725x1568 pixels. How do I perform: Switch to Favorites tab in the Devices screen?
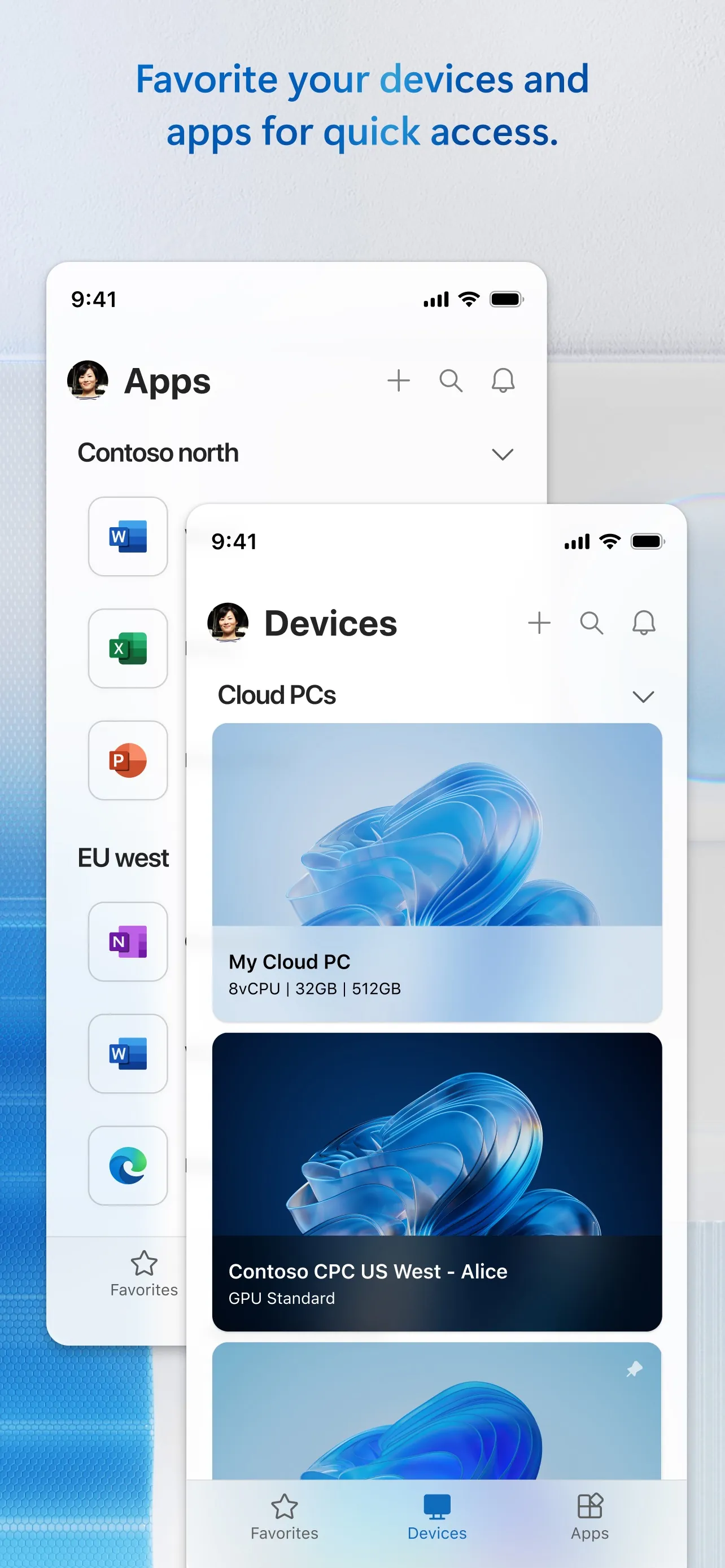(x=284, y=1517)
